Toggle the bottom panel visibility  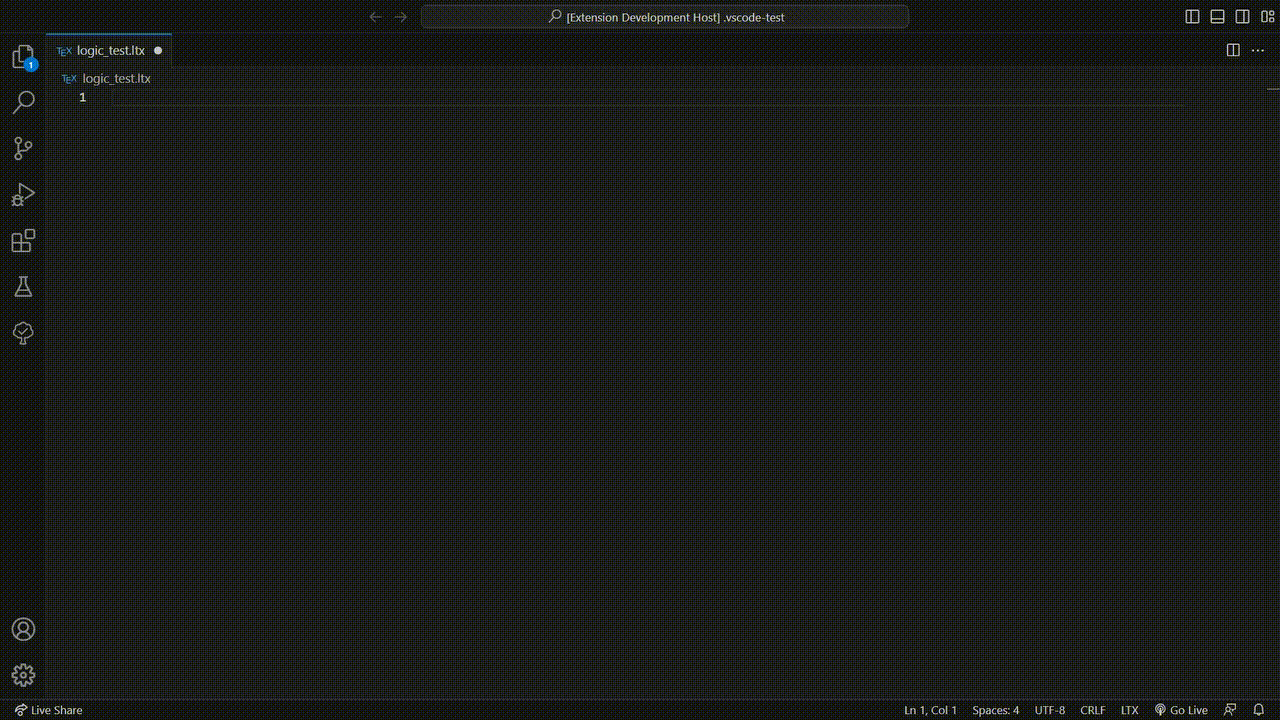click(1217, 17)
